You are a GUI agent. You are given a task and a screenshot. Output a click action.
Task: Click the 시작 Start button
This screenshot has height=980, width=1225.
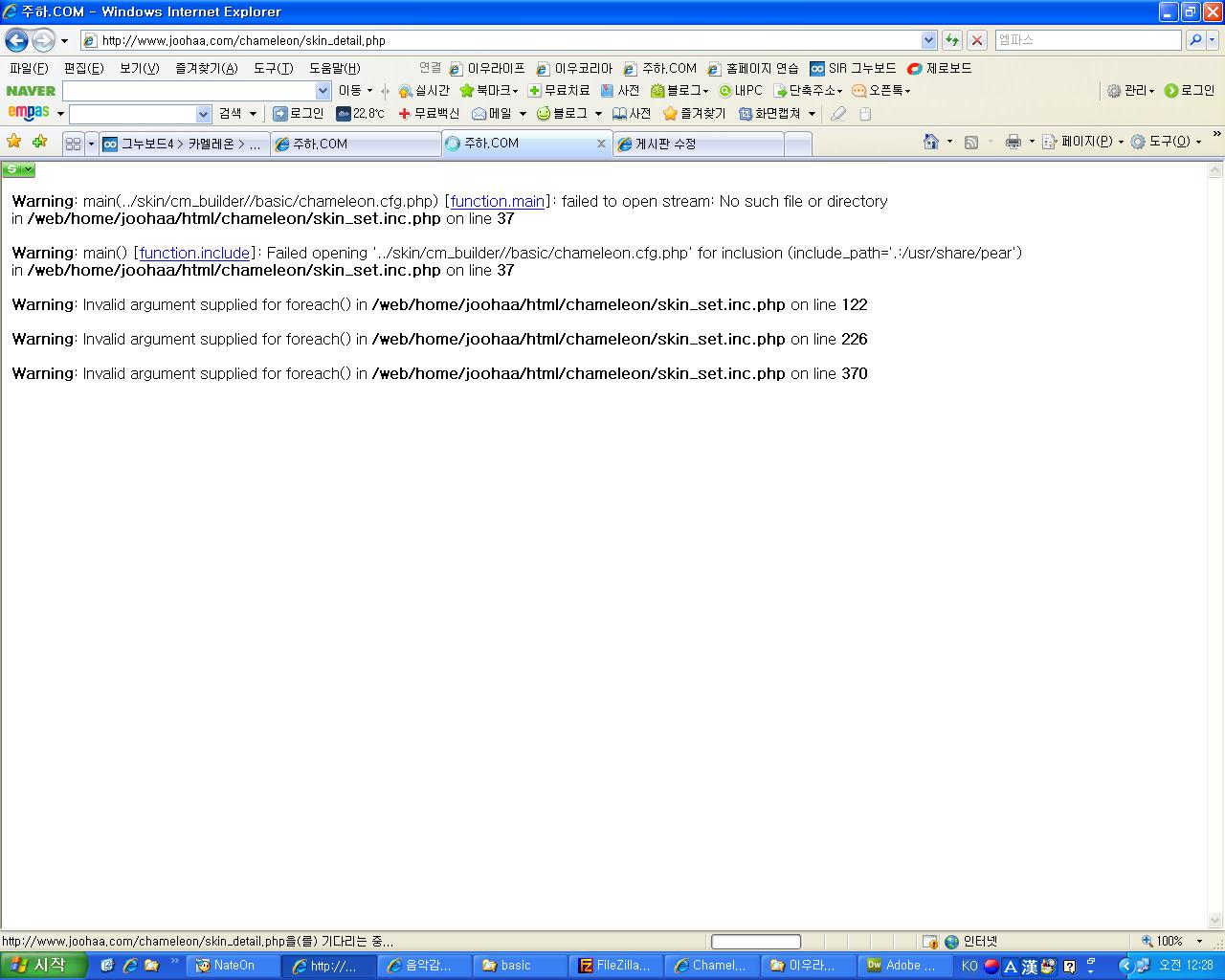click(x=44, y=965)
